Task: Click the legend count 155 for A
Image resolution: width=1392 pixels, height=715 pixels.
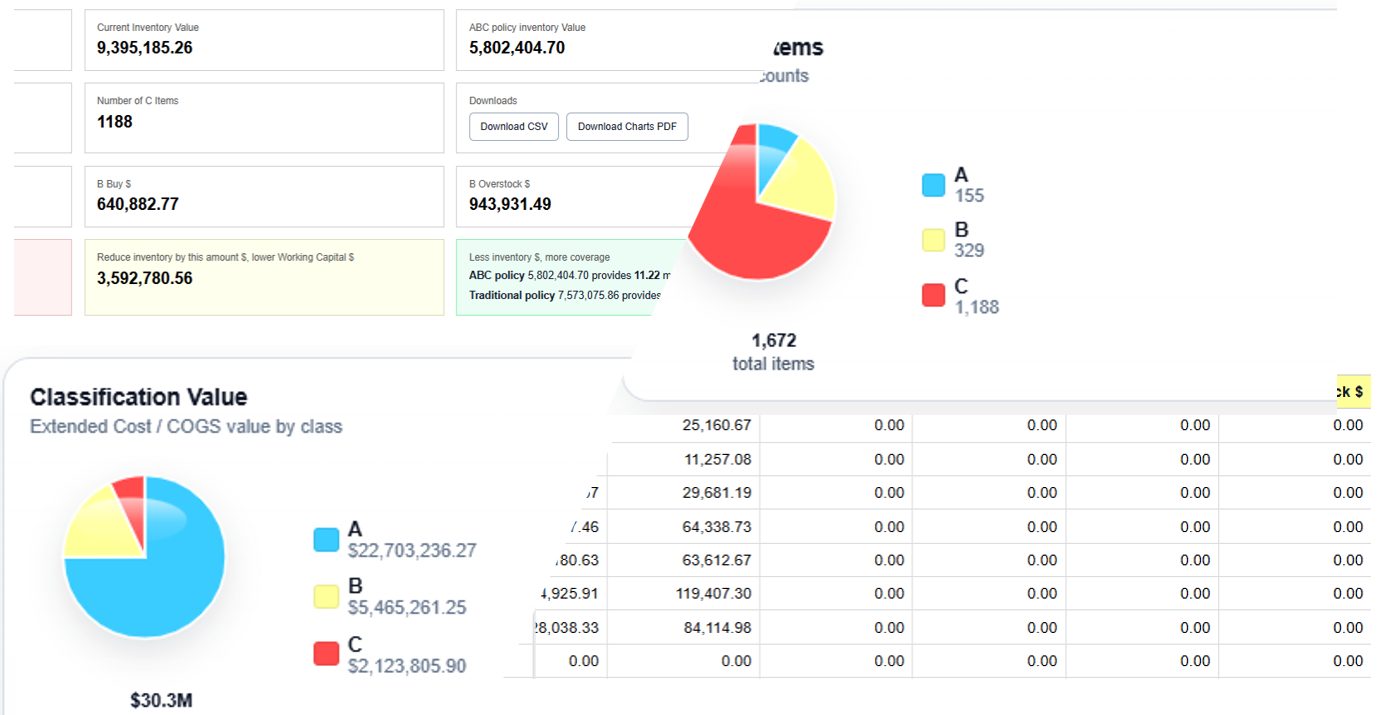Action: pos(969,196)
